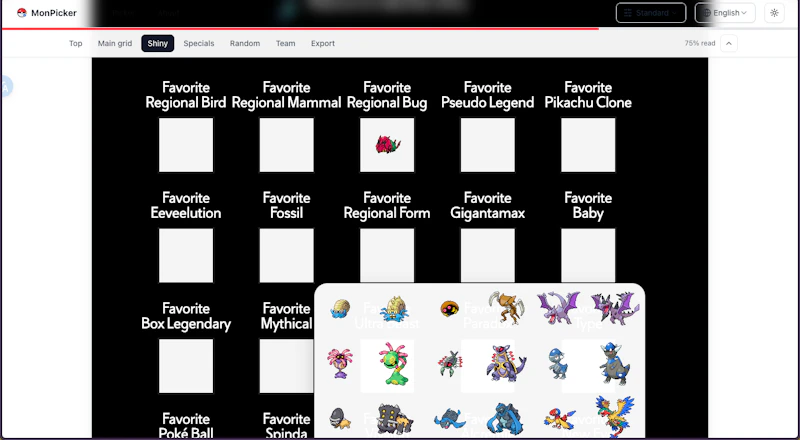800x440 pixels.
Task: Click the MonPicker site title
Action: [54, 13]
